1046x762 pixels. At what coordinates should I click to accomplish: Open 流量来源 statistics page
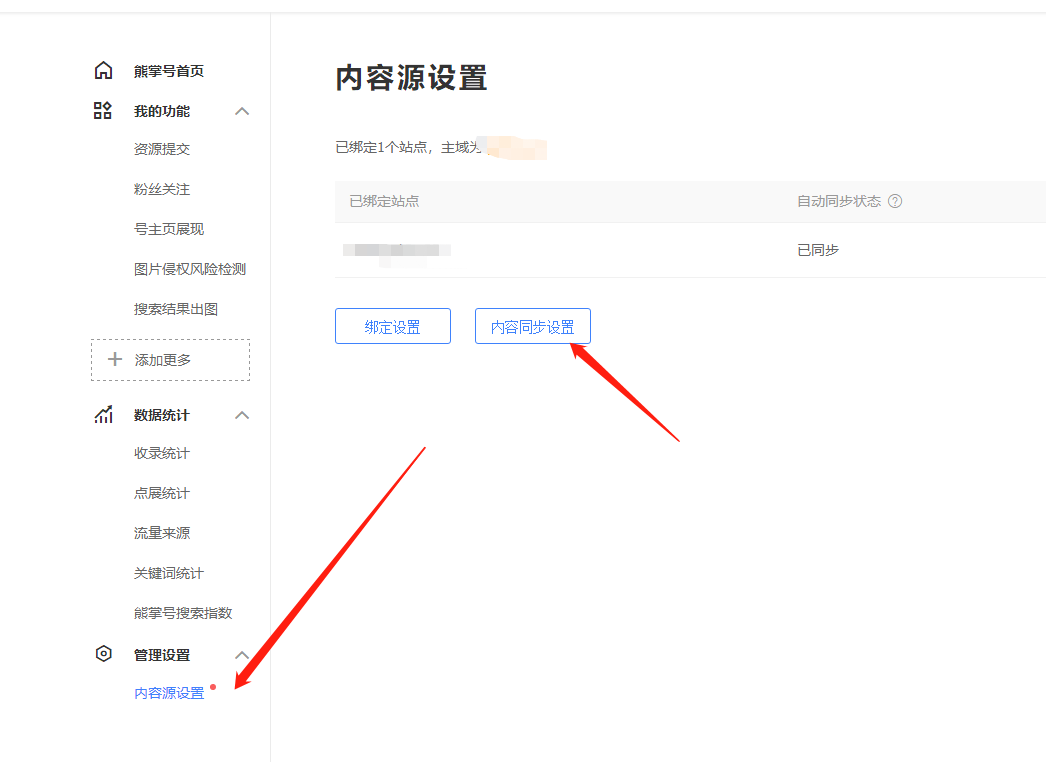click(x=162, y=533)
